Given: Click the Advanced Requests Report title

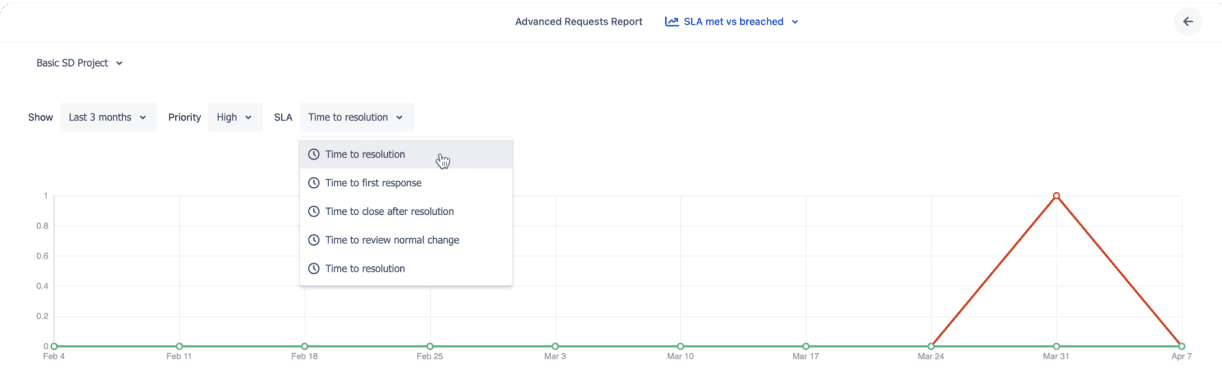Looking at the screenshot, I should 579,21.
